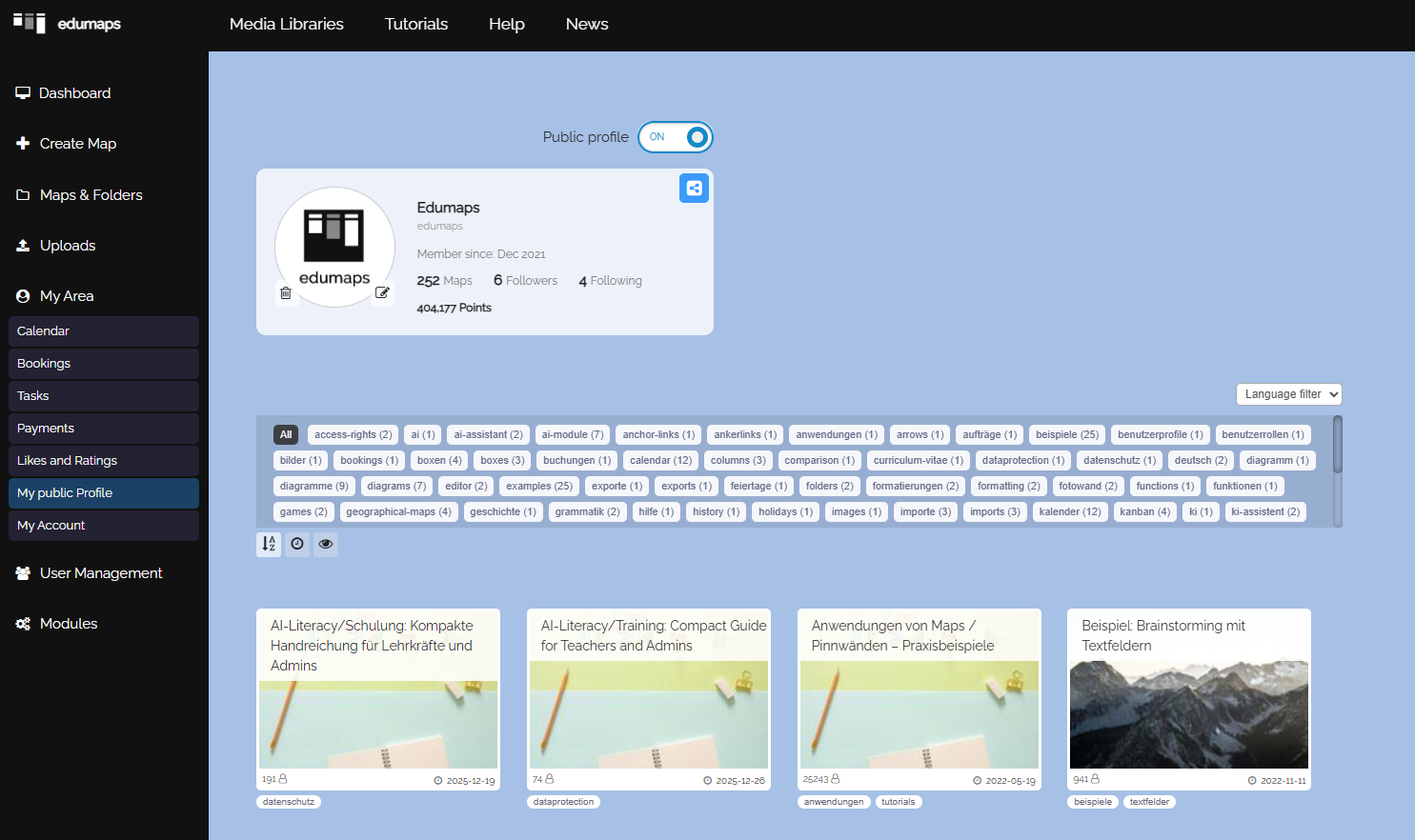This screenshot has width=1415, height=840.
Task: Open Uploads in the sidebar
Action: pyautogui.click(x=67, y=246)
